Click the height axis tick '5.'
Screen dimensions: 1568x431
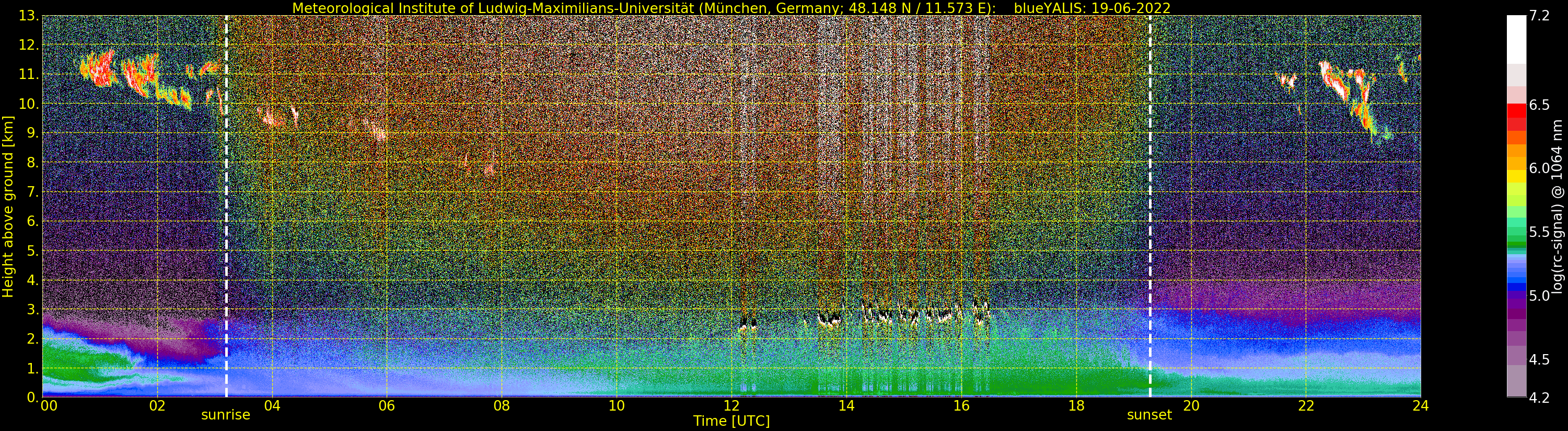[33, 251]
